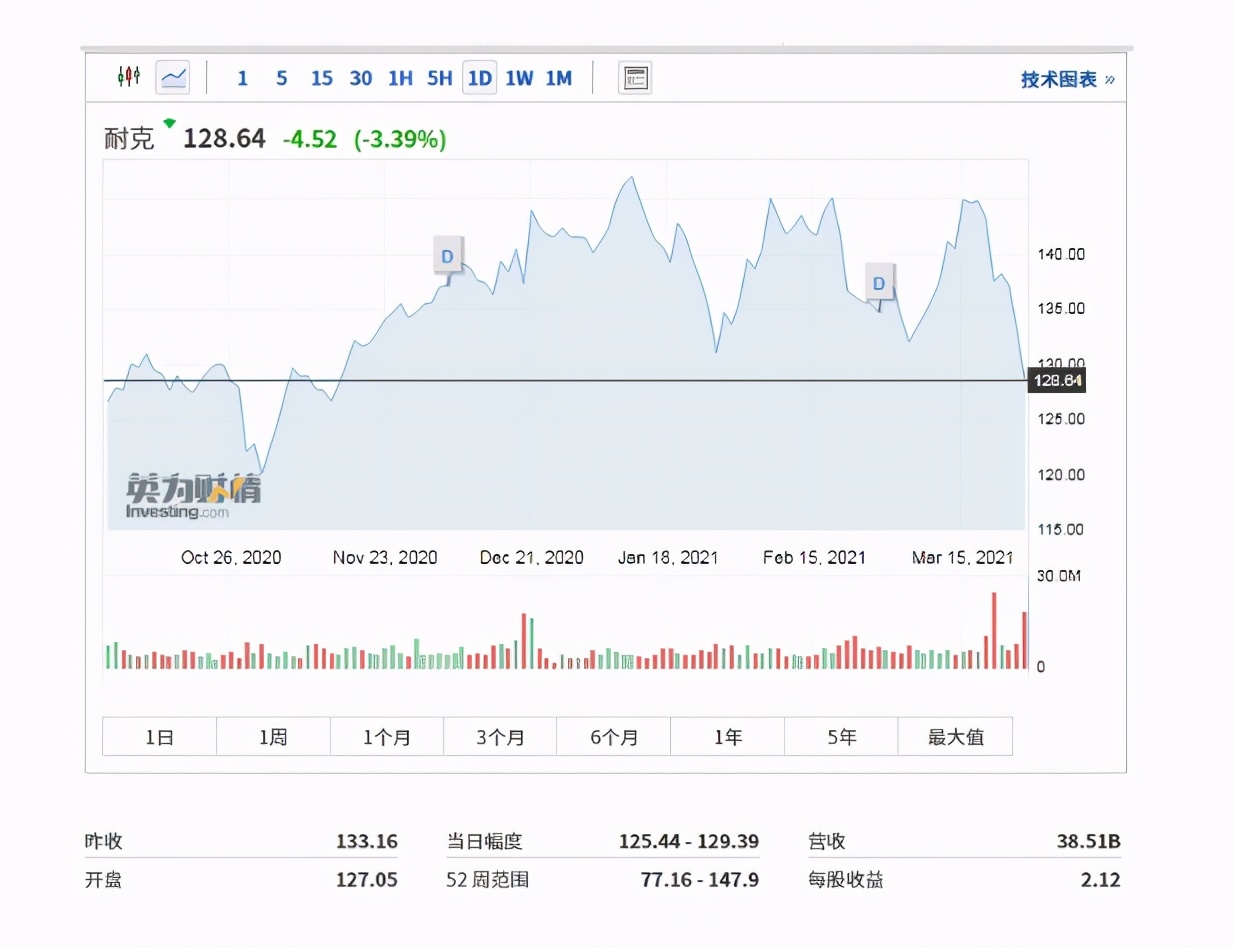
Task: Show the 1个月 range
Action: click(x=387, y=737)
